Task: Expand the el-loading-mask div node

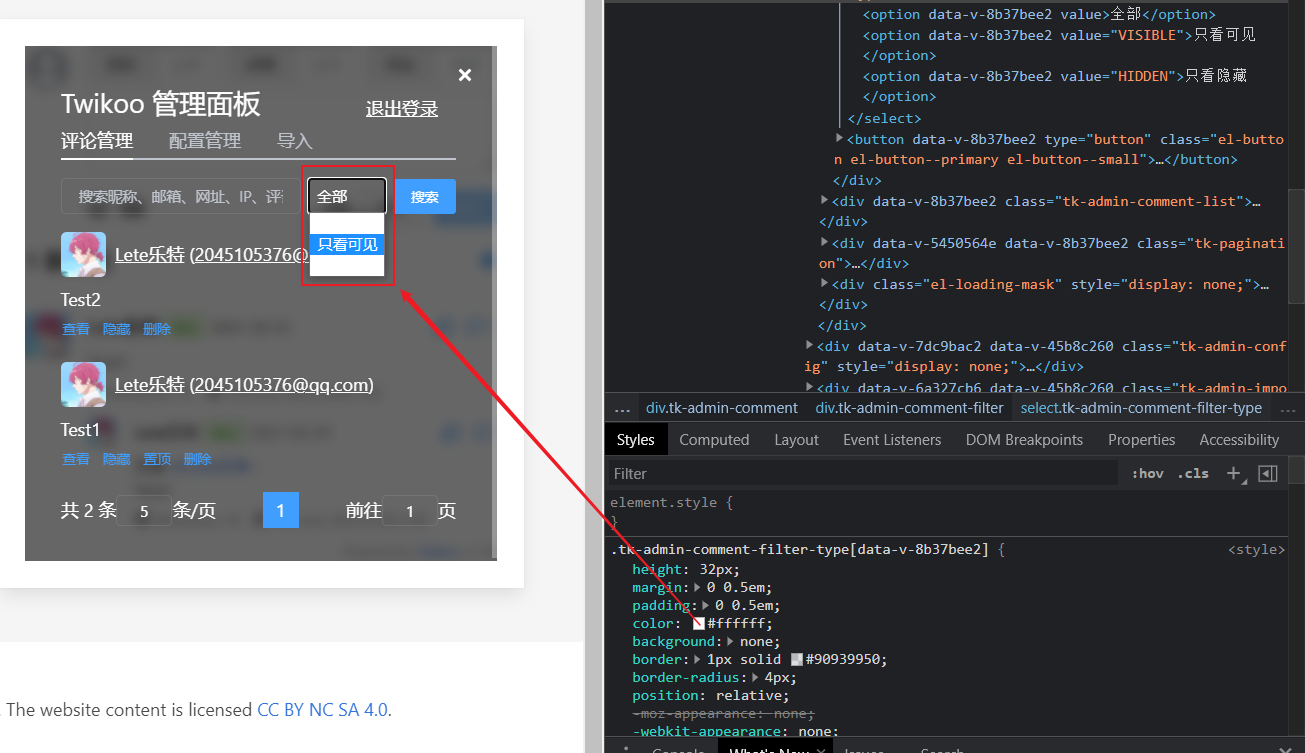Action: (824, 284)
